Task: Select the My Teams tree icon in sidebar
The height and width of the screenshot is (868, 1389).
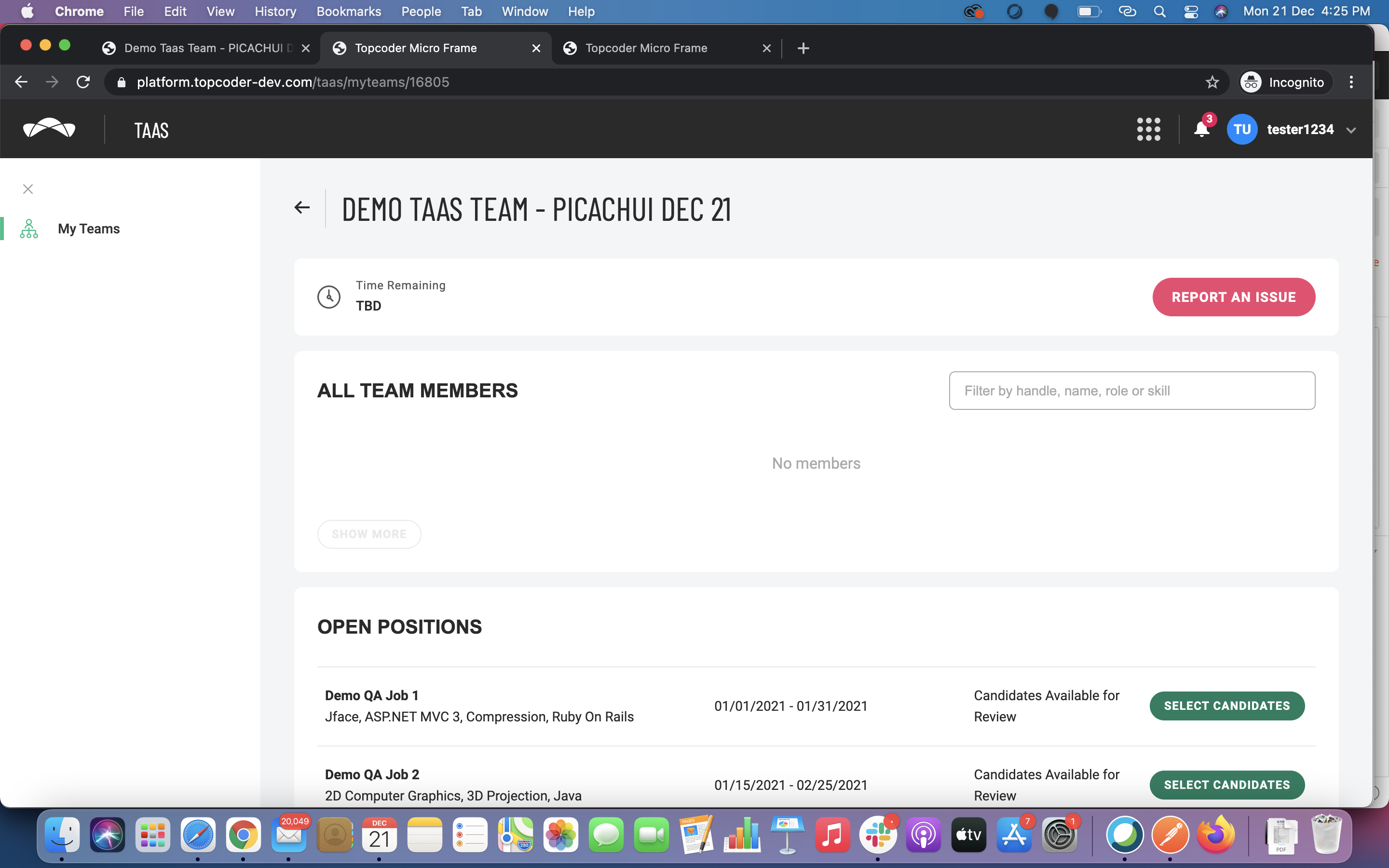Action: 29,229
